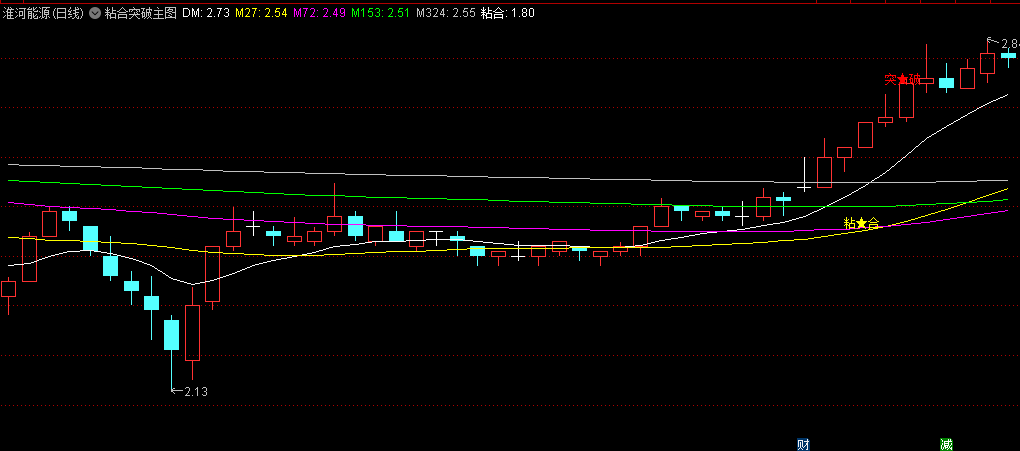Viewport: 1020px width, 451px height.
Task: Click the green M153: 2.51 label
Action: click(381, 13)
